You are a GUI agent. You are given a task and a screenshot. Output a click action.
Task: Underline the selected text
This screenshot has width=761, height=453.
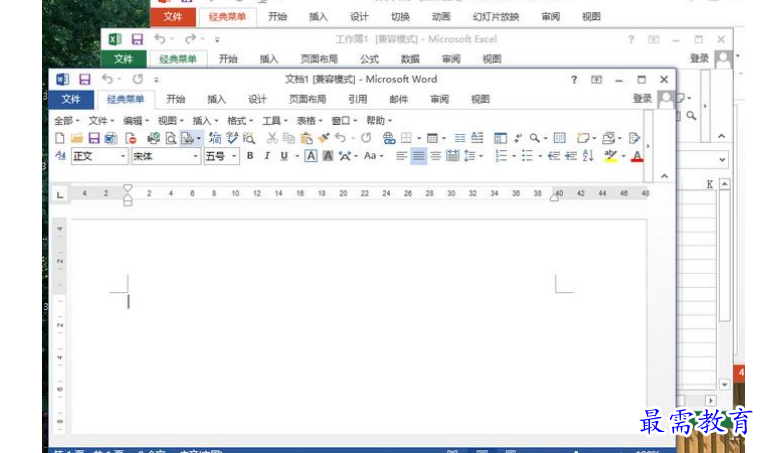click(x=284, y=156)
